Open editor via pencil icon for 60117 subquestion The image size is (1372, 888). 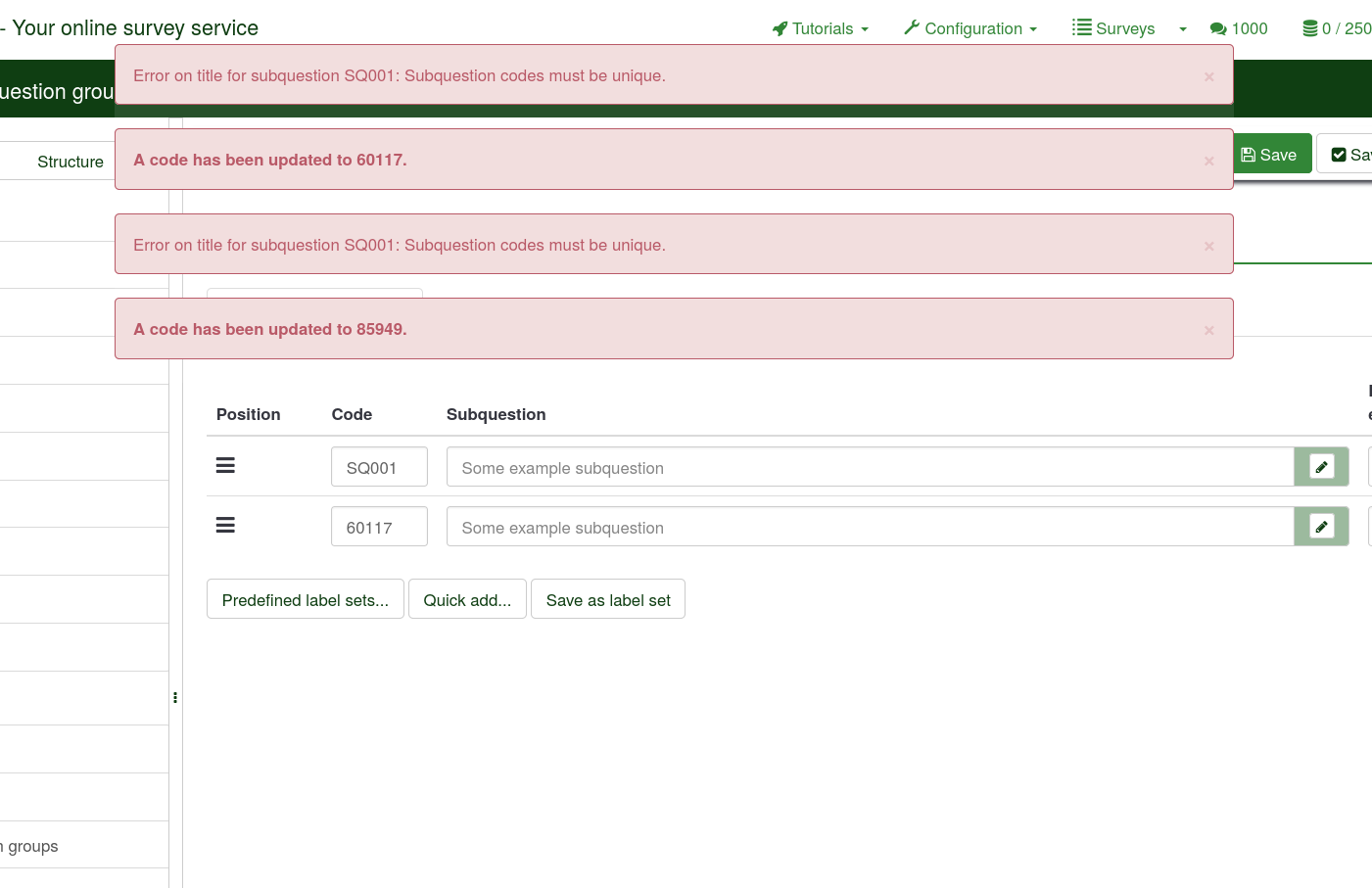tap(1321, 527)
